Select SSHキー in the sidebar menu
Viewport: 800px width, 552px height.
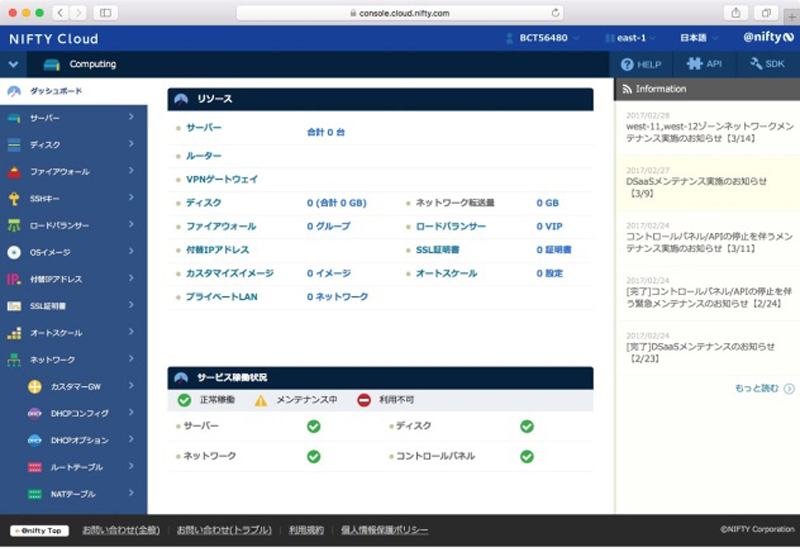click(x=73, y=198)
